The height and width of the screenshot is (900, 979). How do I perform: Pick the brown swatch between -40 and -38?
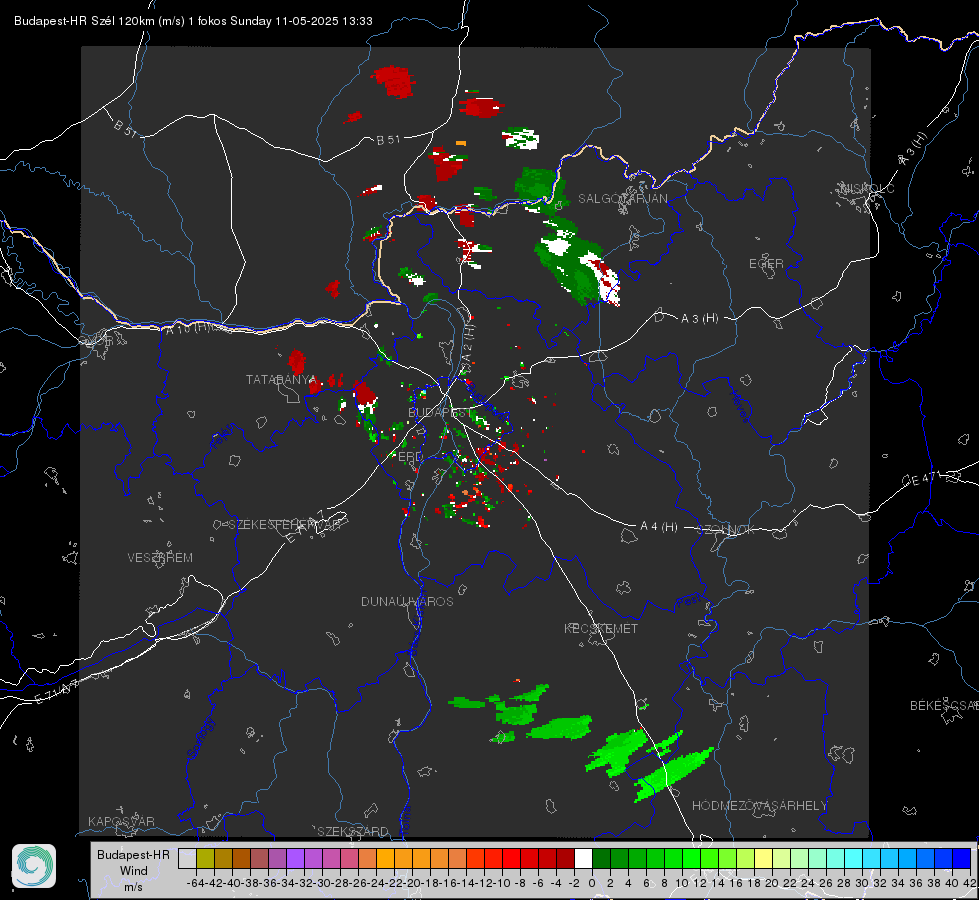241,858
